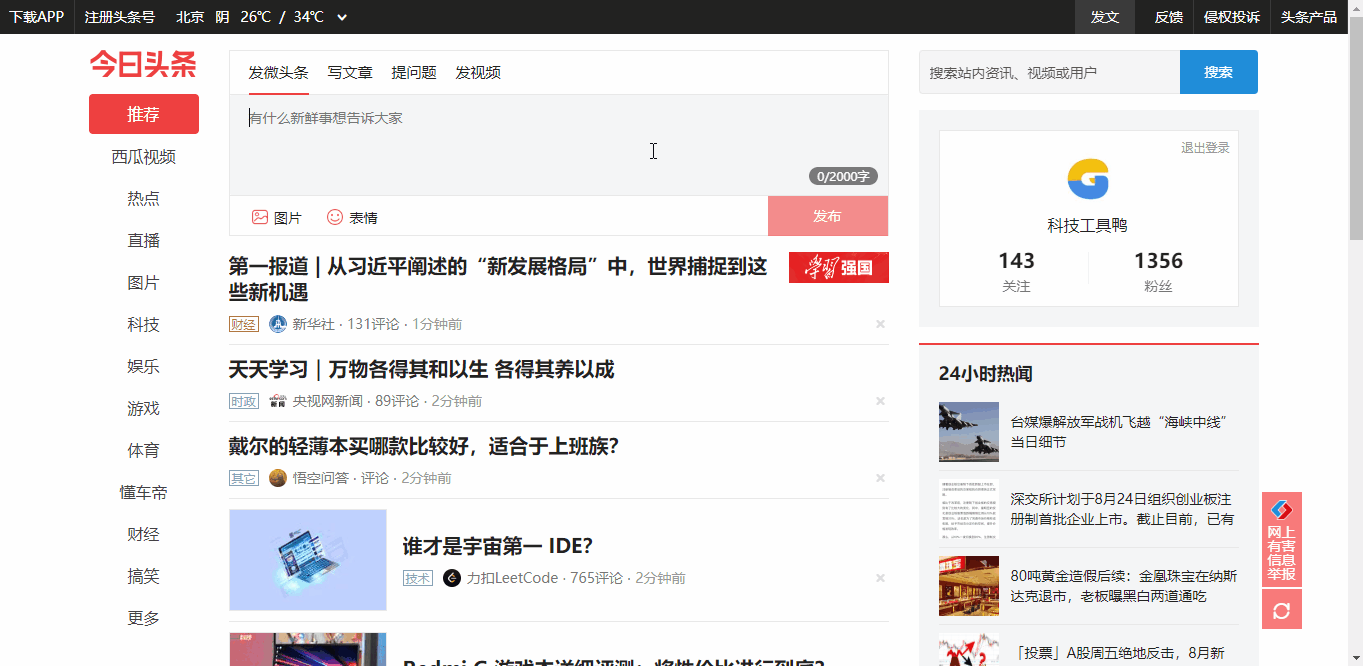Click the 765评论 comment count
The width and height of the screenshot is (1363, 666).
coord(596,578)
